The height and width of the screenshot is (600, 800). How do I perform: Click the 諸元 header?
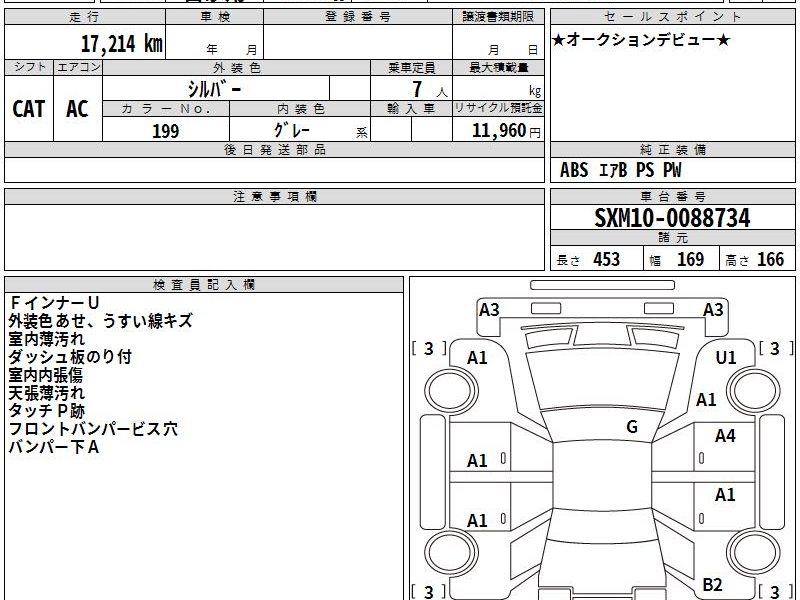tap(672, 237)
